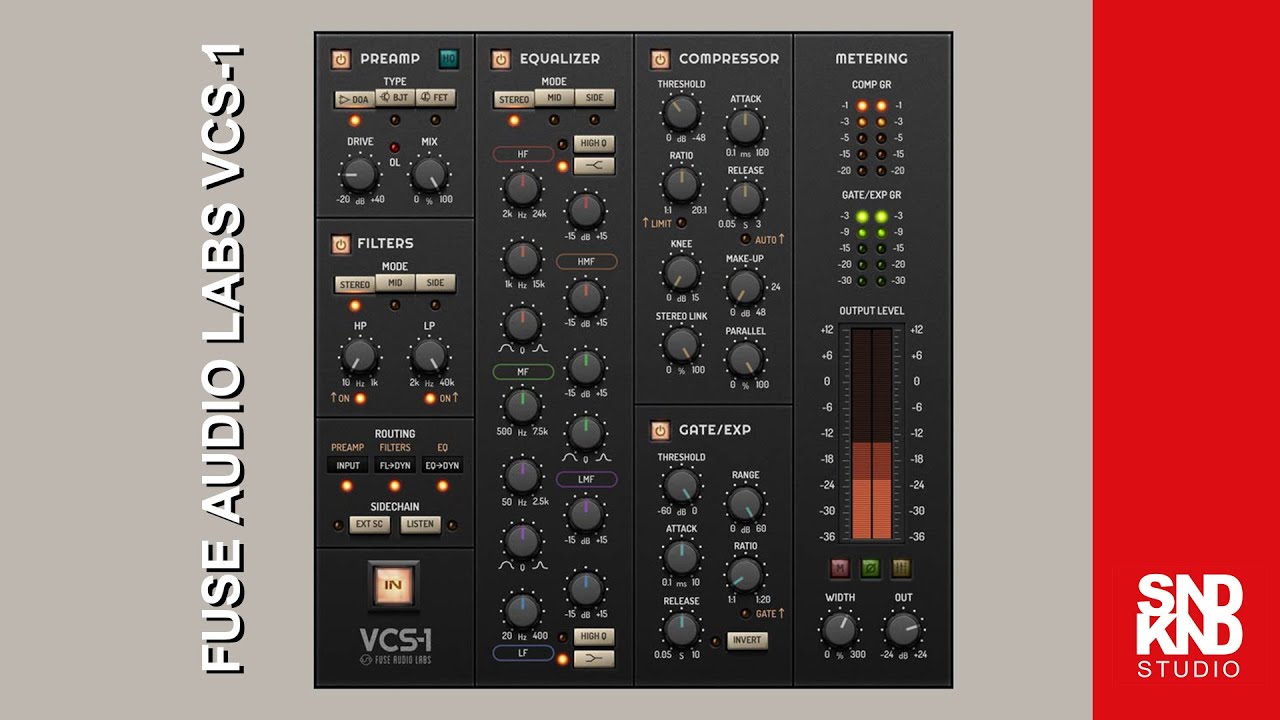Click the Parallel mix knob
Image resolution: width=1280 pixels, height=720 pixels.
[744, 359]
